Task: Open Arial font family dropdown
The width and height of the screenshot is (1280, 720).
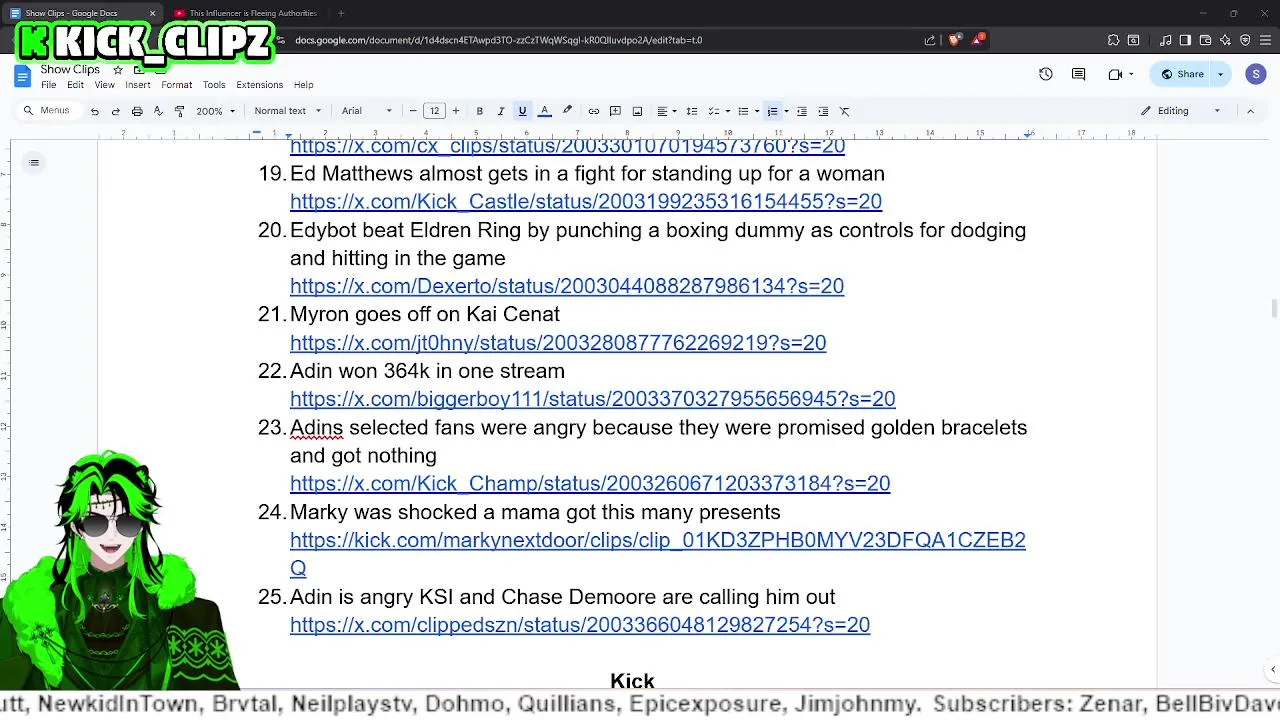Action: coord(367,111)
